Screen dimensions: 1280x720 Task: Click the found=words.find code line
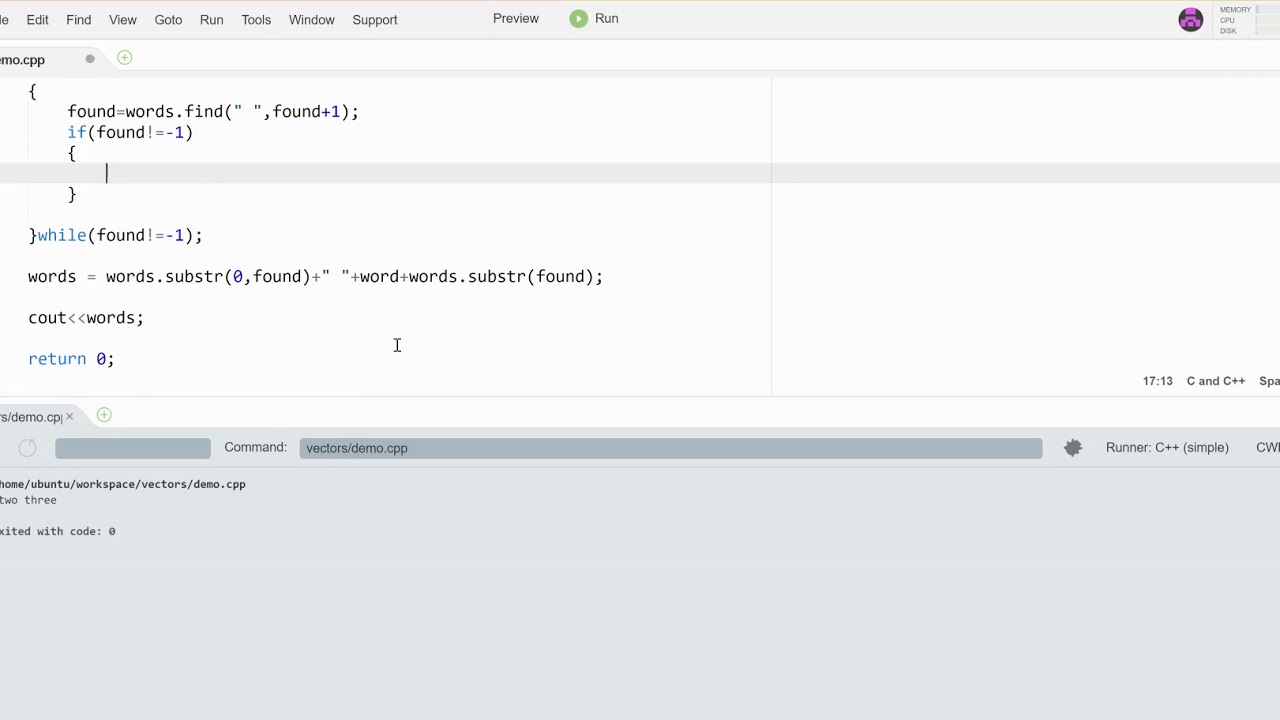pos(213,112)
